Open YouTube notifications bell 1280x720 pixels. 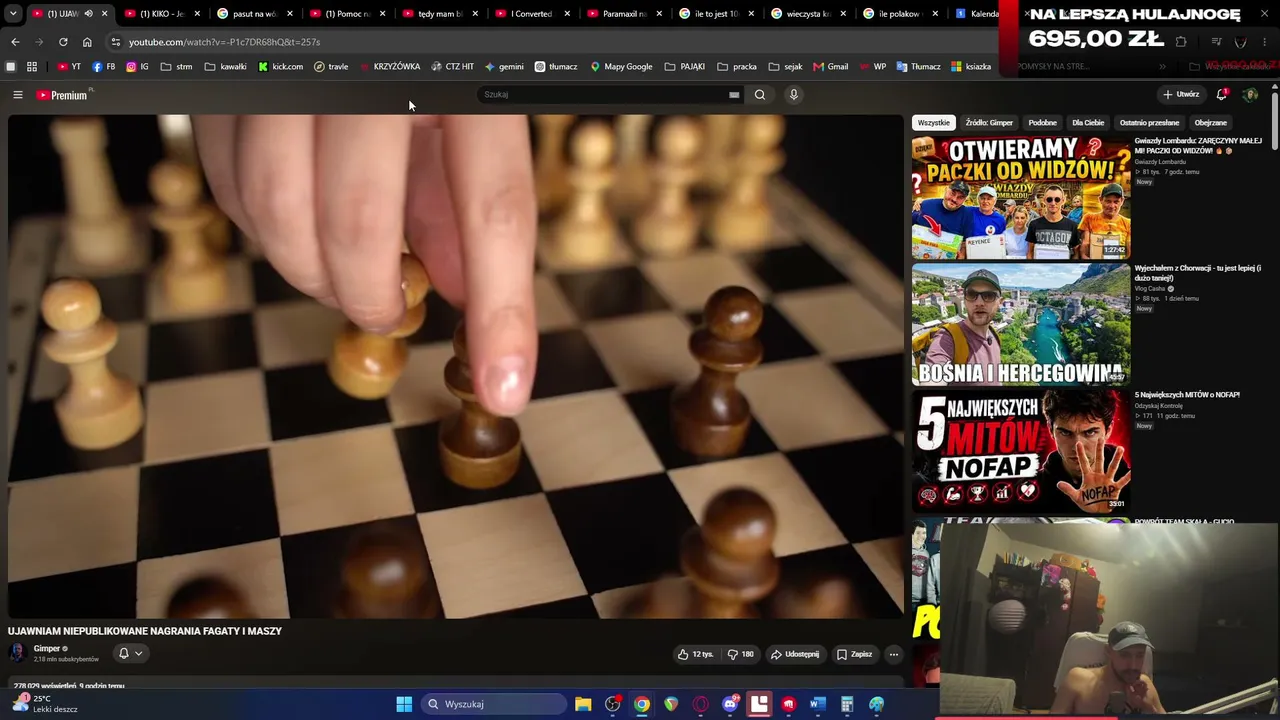coord(1221,95)
